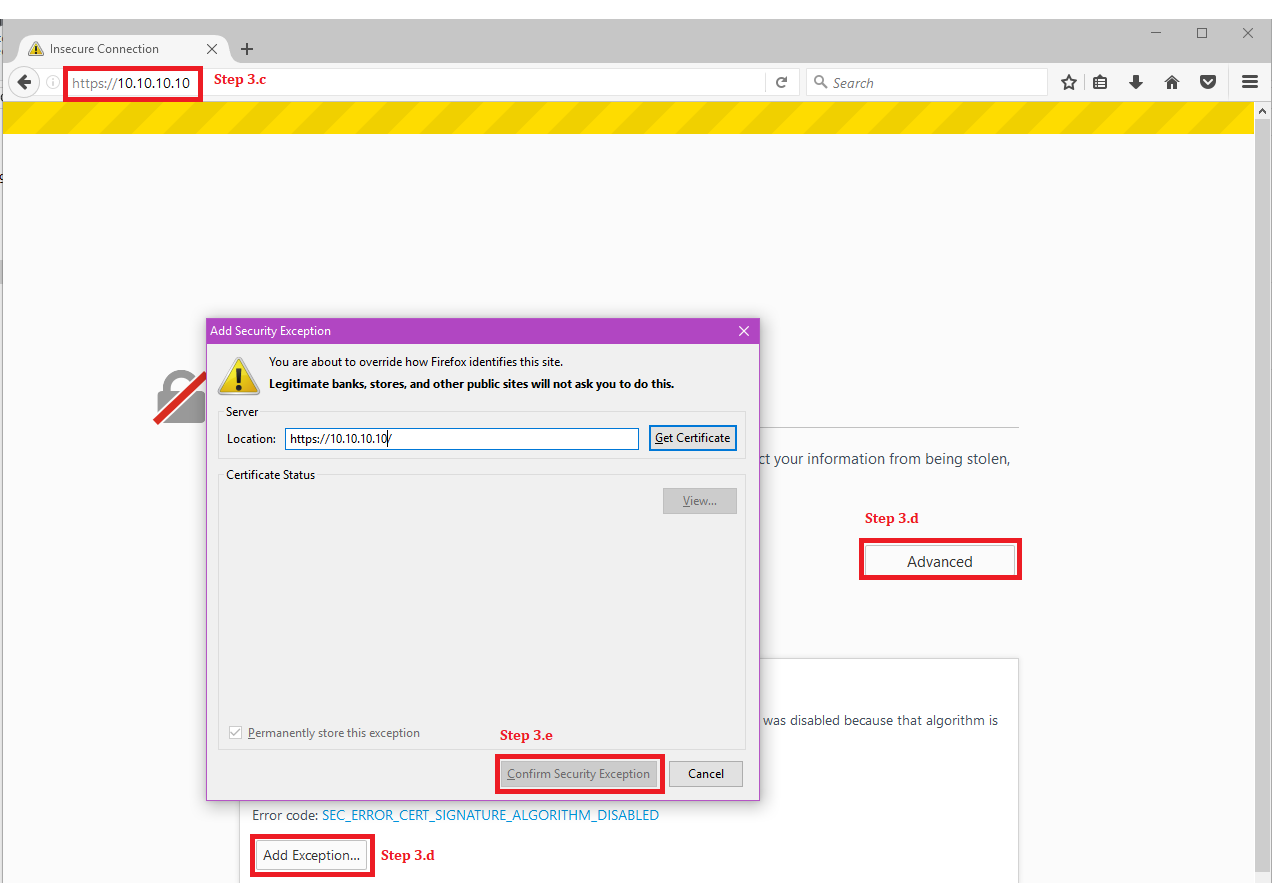Open the Firefox hamburger menu

point(1249,82)
